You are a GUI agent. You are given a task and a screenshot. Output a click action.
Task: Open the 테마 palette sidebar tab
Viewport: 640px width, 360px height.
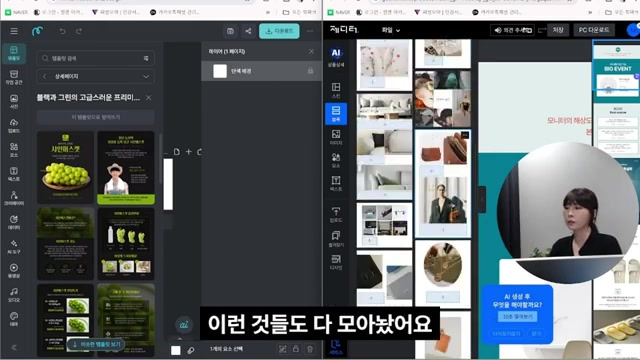14,319
